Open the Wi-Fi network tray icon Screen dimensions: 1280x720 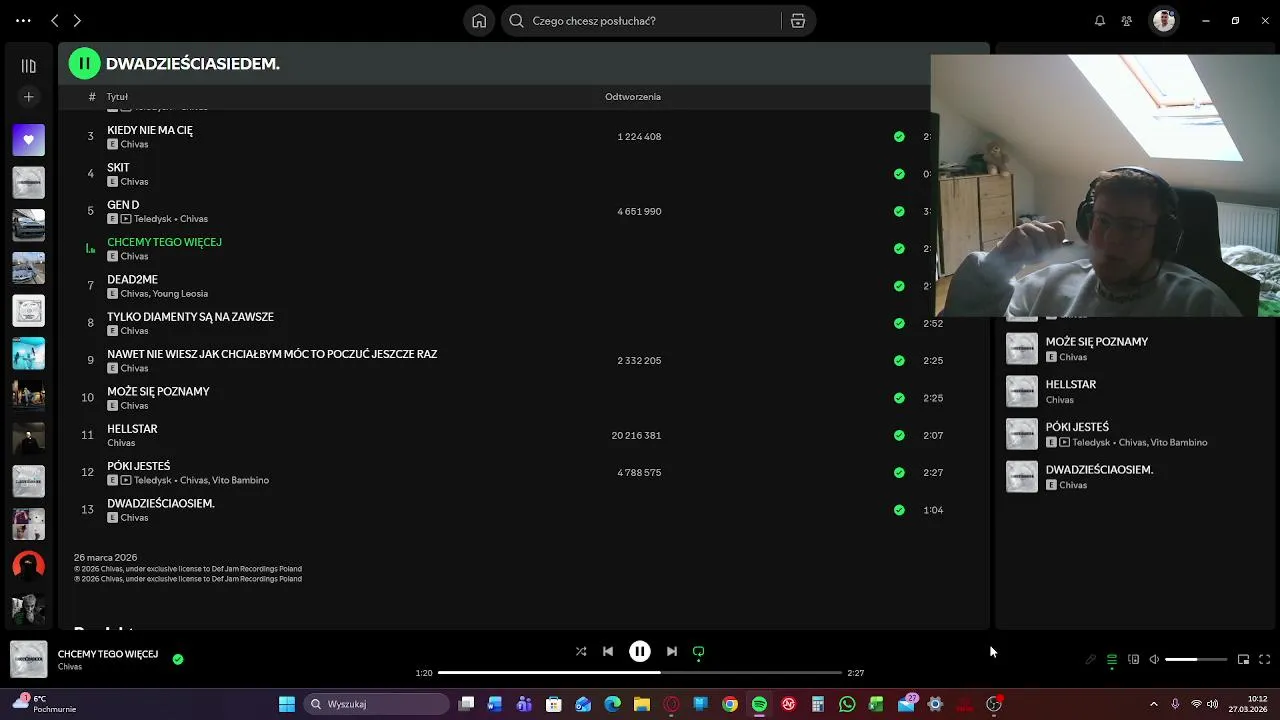(x=1196, y=704)
